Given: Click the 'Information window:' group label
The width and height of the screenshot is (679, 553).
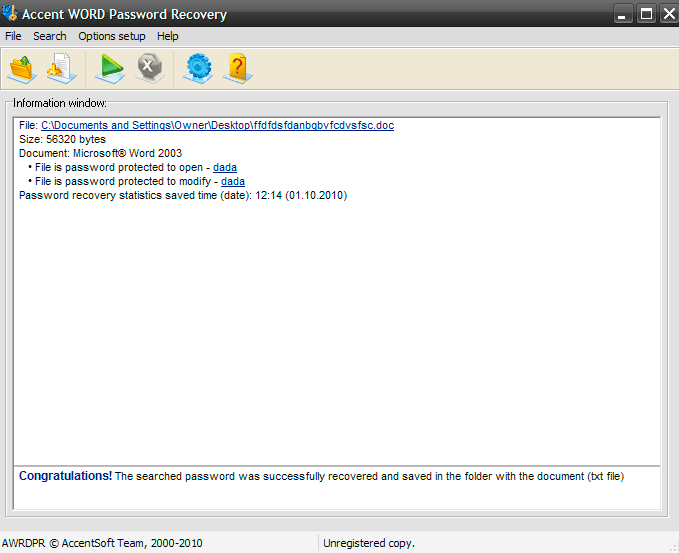Looking at the screenshot, I should pos(60,103).
